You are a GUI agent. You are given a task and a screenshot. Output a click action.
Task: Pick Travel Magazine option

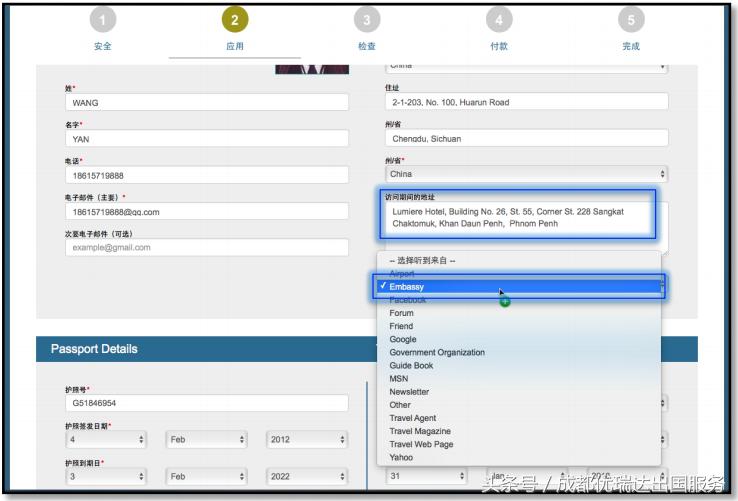pyautogui.click(x=519, y=431)
